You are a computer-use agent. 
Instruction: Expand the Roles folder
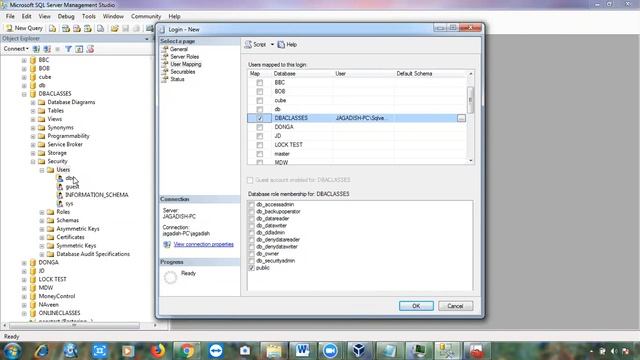[42, 212]
